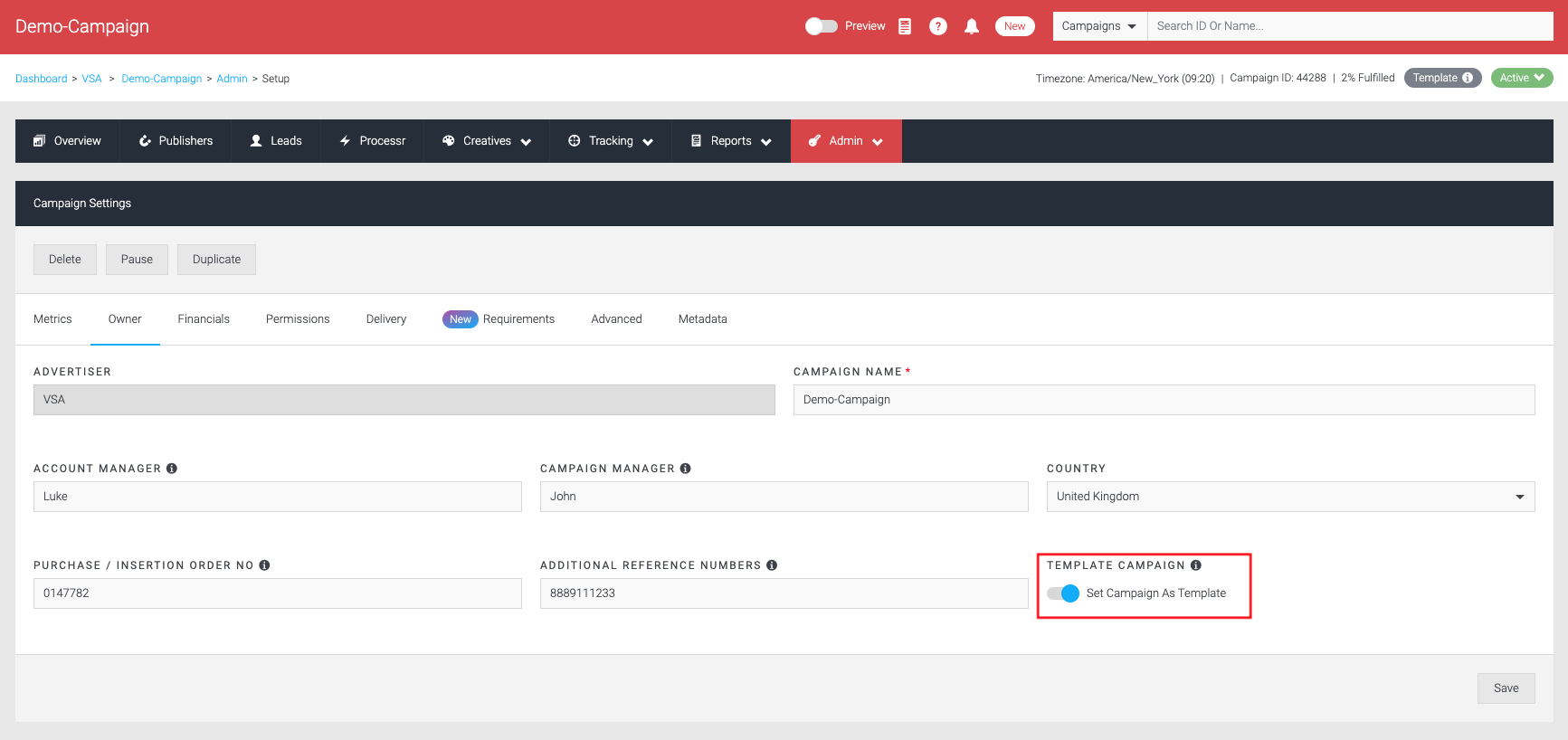1568x740 pixels.
Task: Switch to the Metrics tab
Action: pyautogui.click(x=52, y=319)
